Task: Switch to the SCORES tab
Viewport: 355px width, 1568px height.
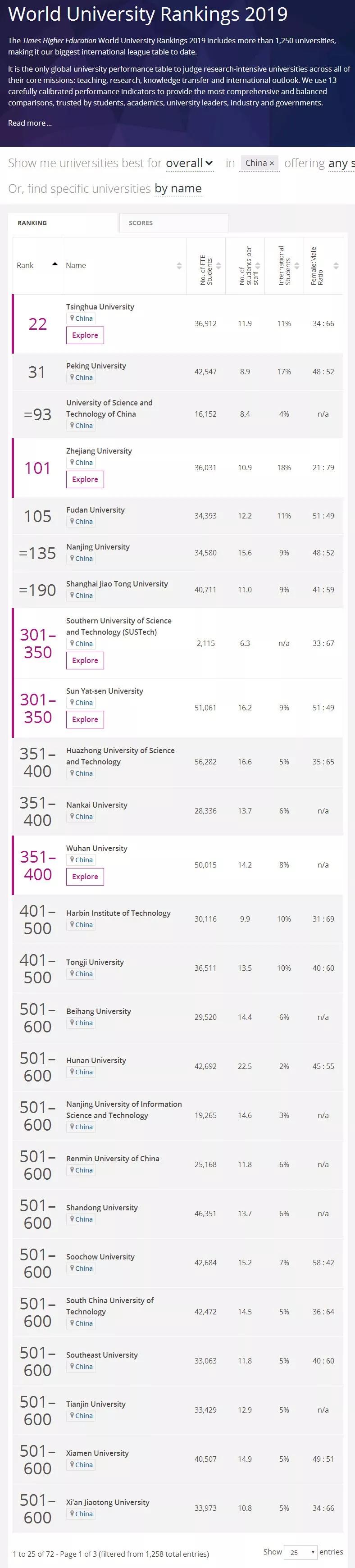Action: pyautogui.click(x=173, y=223)
